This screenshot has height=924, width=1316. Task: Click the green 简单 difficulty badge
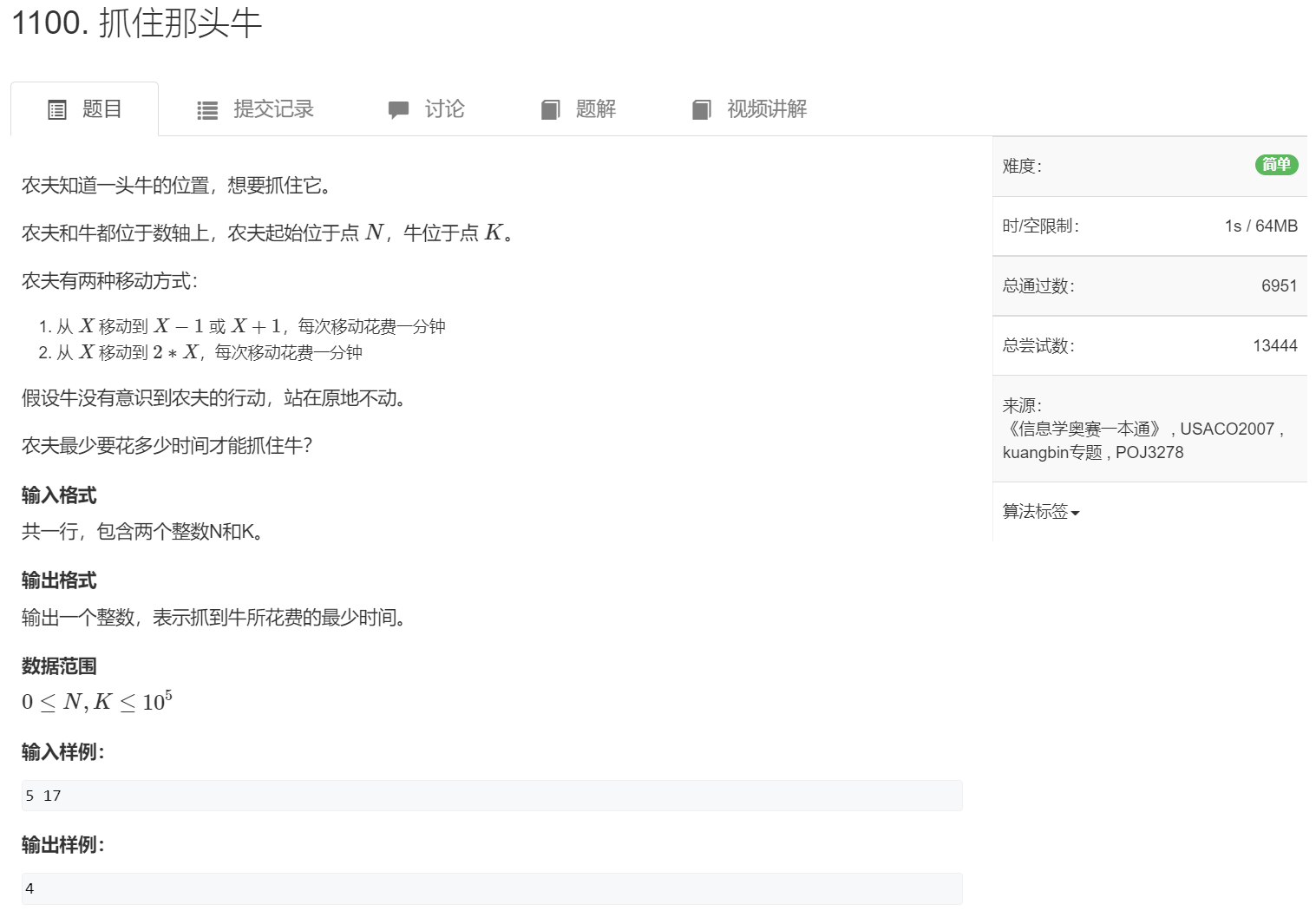[x=1276, y=165]
